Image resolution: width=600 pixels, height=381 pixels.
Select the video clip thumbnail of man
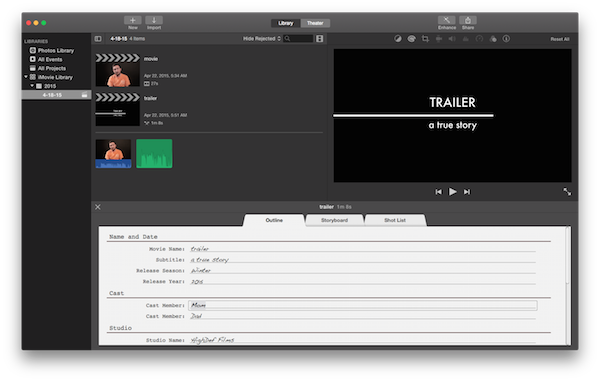coord(113,153)
